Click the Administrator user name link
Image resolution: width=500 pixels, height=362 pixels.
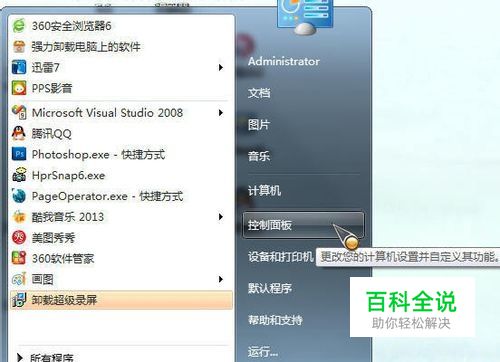point(284,61)
